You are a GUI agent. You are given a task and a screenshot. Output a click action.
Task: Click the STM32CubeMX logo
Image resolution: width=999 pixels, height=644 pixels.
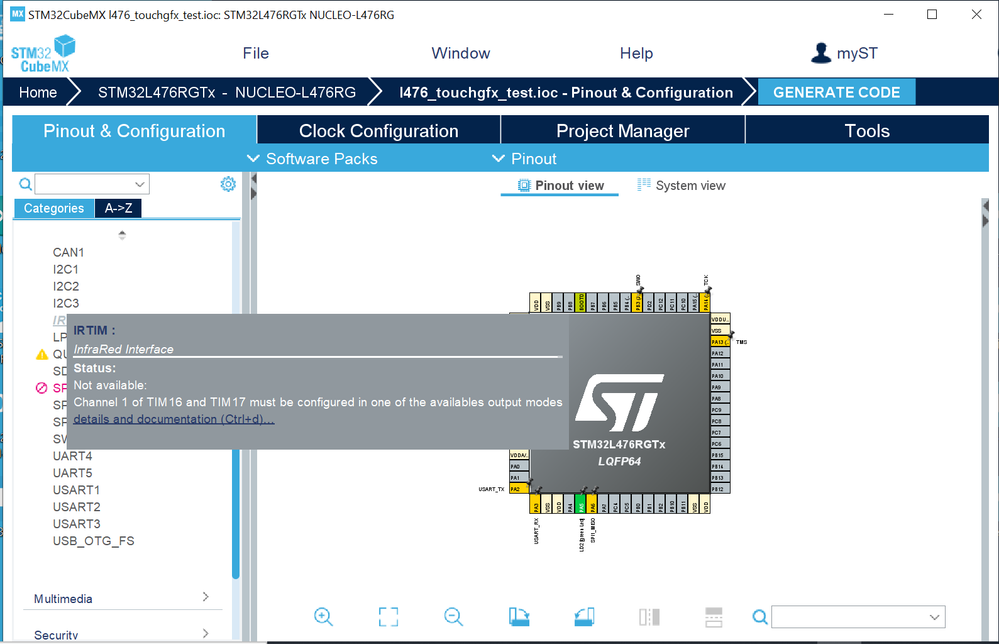pos(43,54)
